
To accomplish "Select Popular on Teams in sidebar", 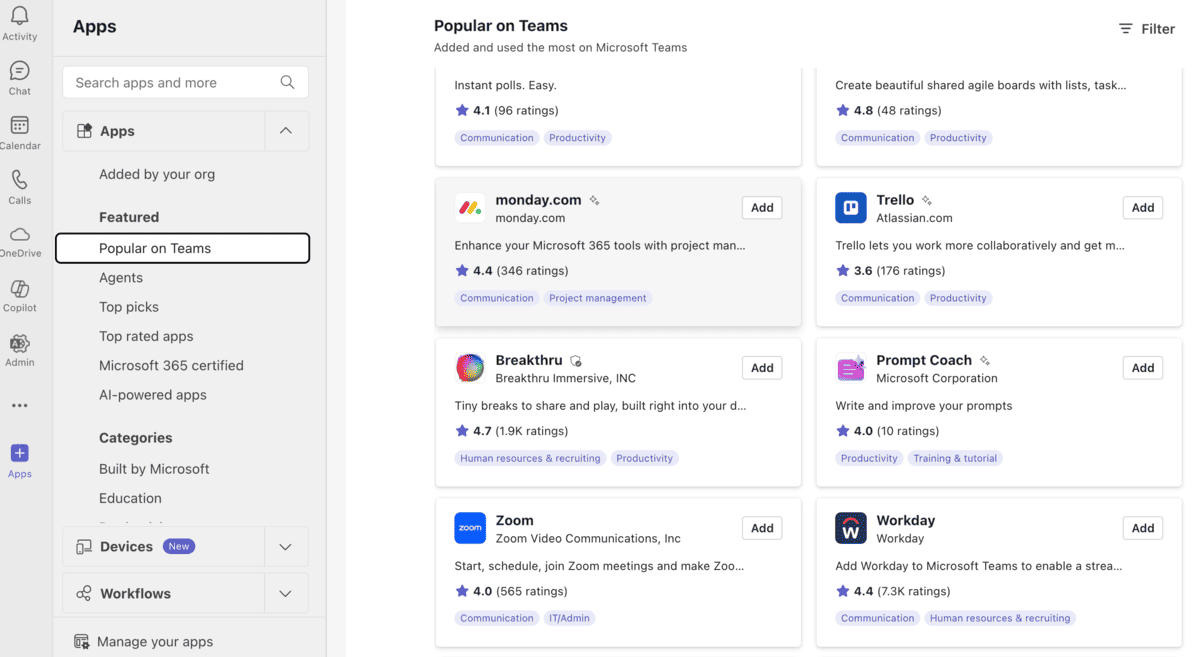I will (x=182, y=248).
